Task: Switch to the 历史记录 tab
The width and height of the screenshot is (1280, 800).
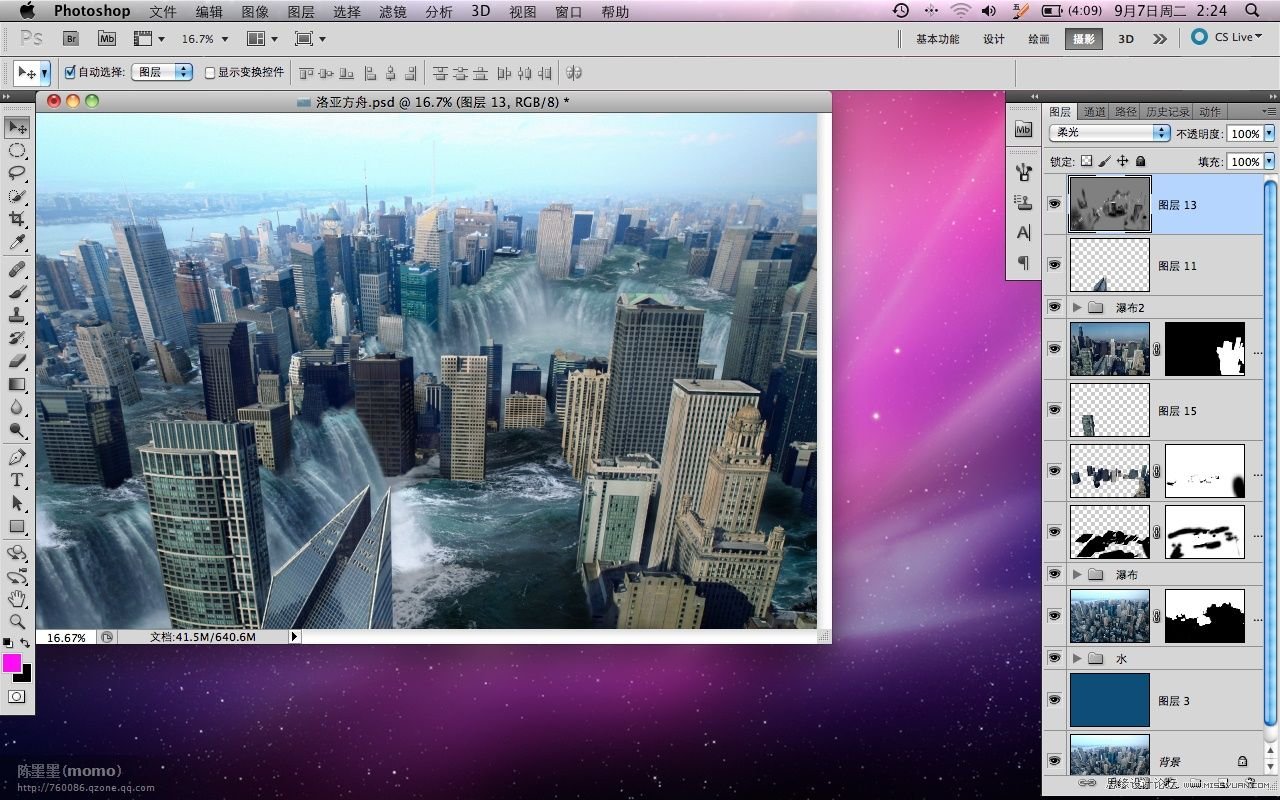Action: [1167, 112]
